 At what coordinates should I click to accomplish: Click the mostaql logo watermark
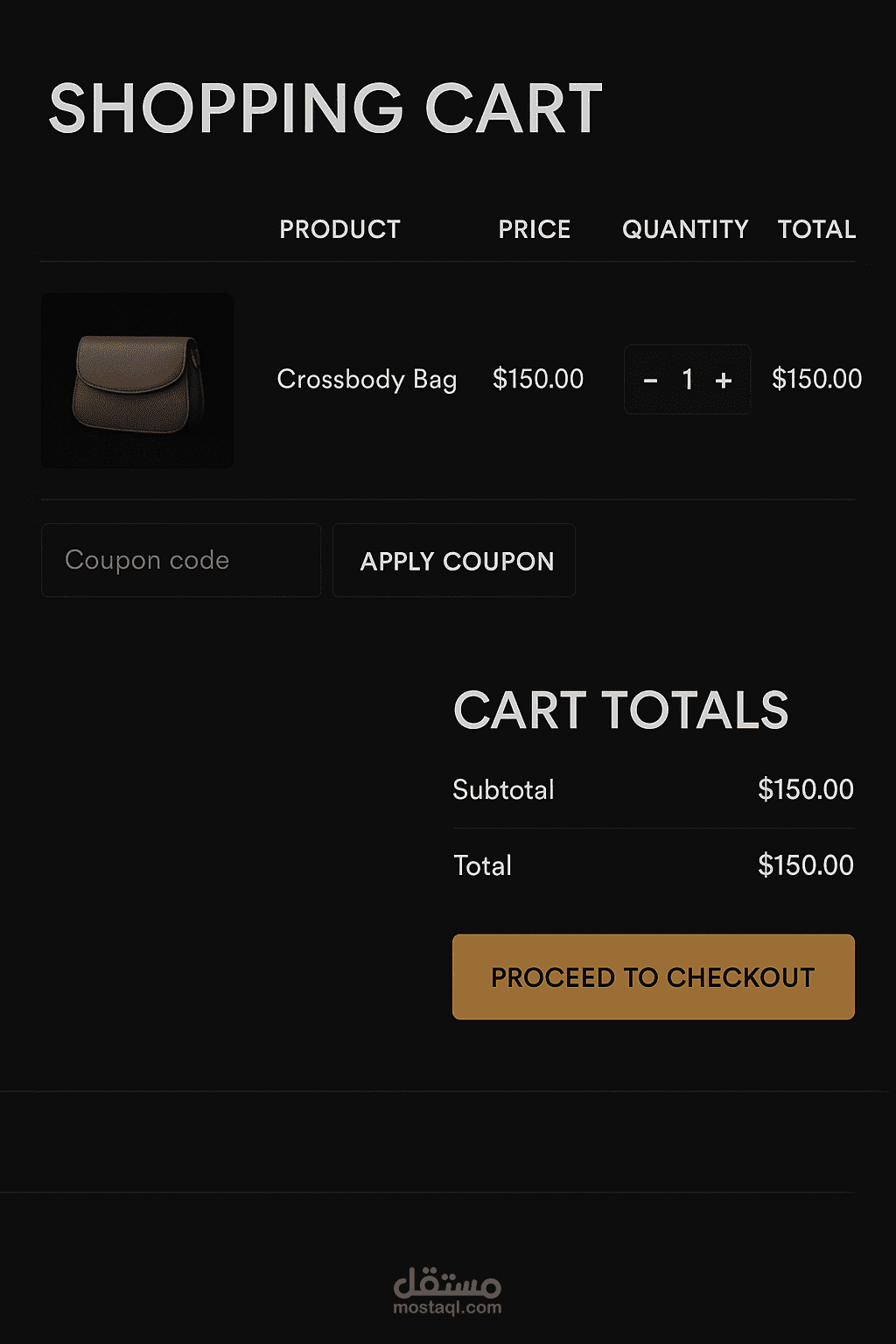[x=447, y=1282]
